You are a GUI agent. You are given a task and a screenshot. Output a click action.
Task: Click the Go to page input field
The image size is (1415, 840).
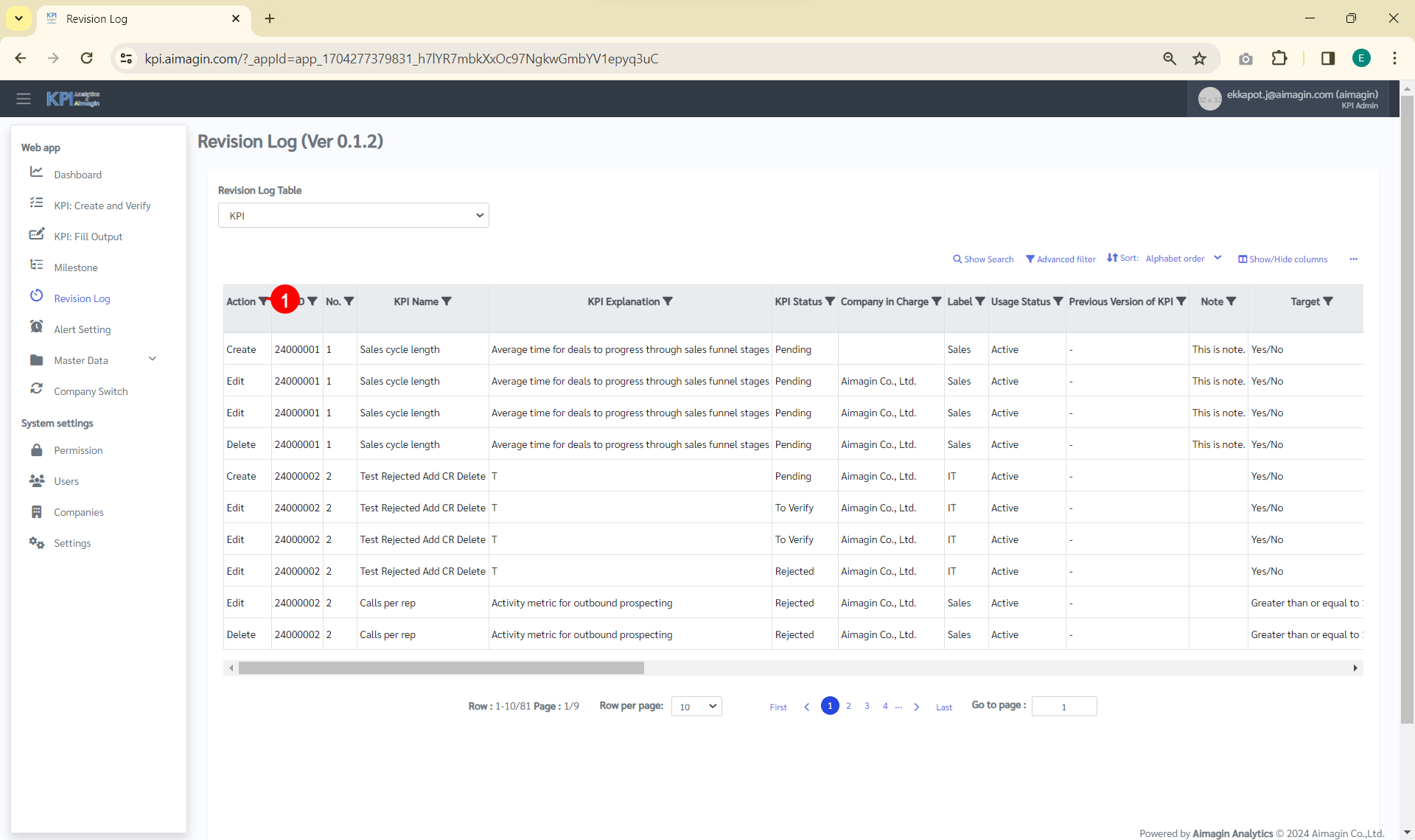1064,707
